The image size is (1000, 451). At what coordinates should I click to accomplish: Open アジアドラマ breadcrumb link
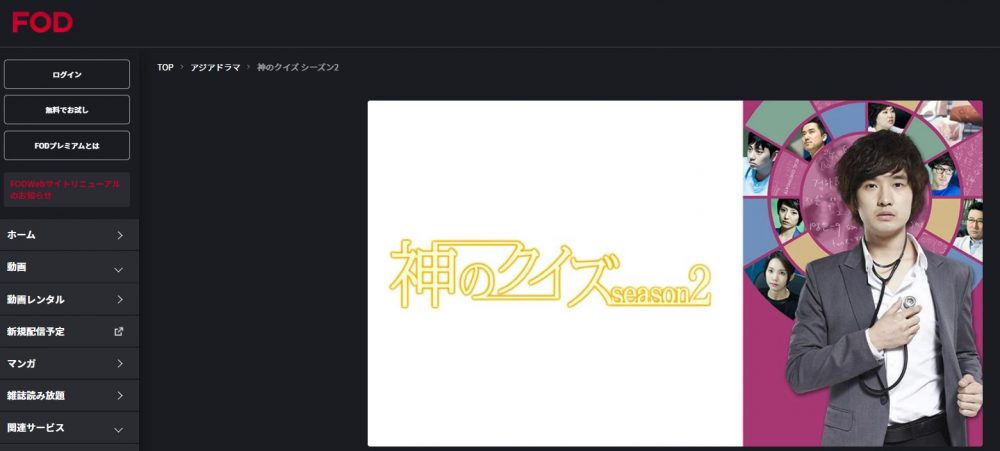215,67
